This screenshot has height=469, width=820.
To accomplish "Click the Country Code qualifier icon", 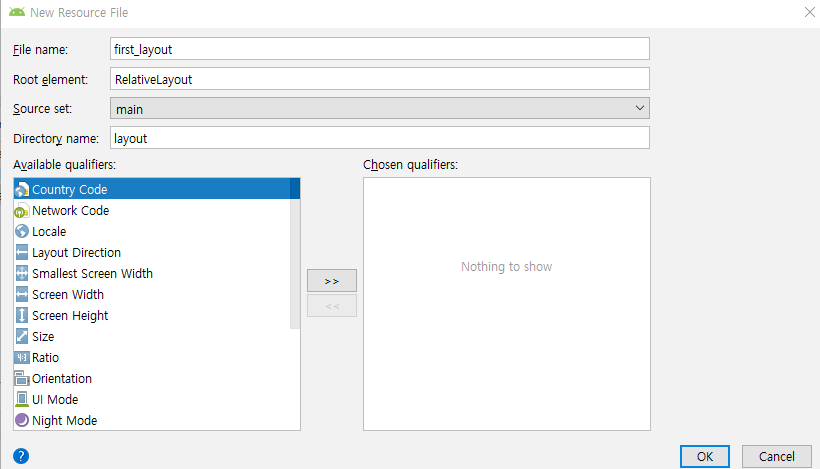I will [22, 189].
